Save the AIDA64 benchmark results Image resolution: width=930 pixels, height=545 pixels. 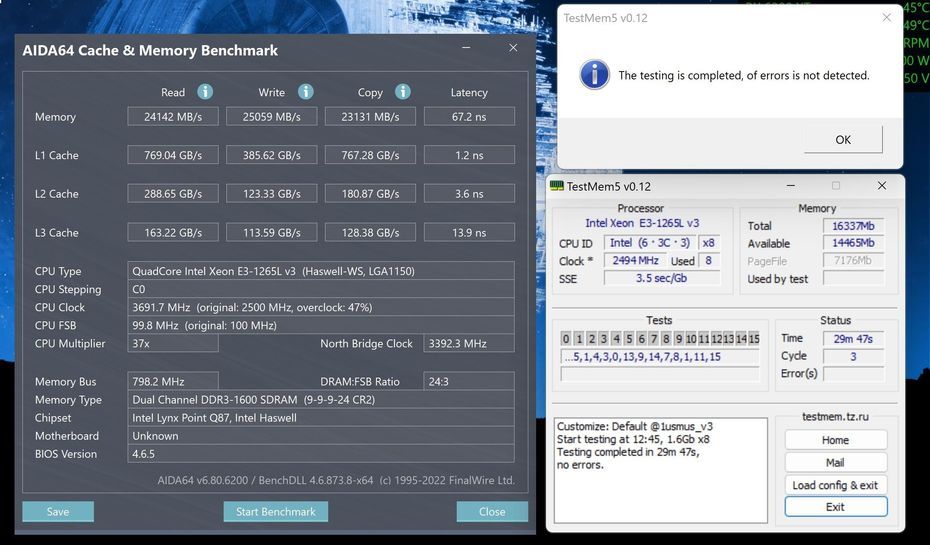click(58, 511)
